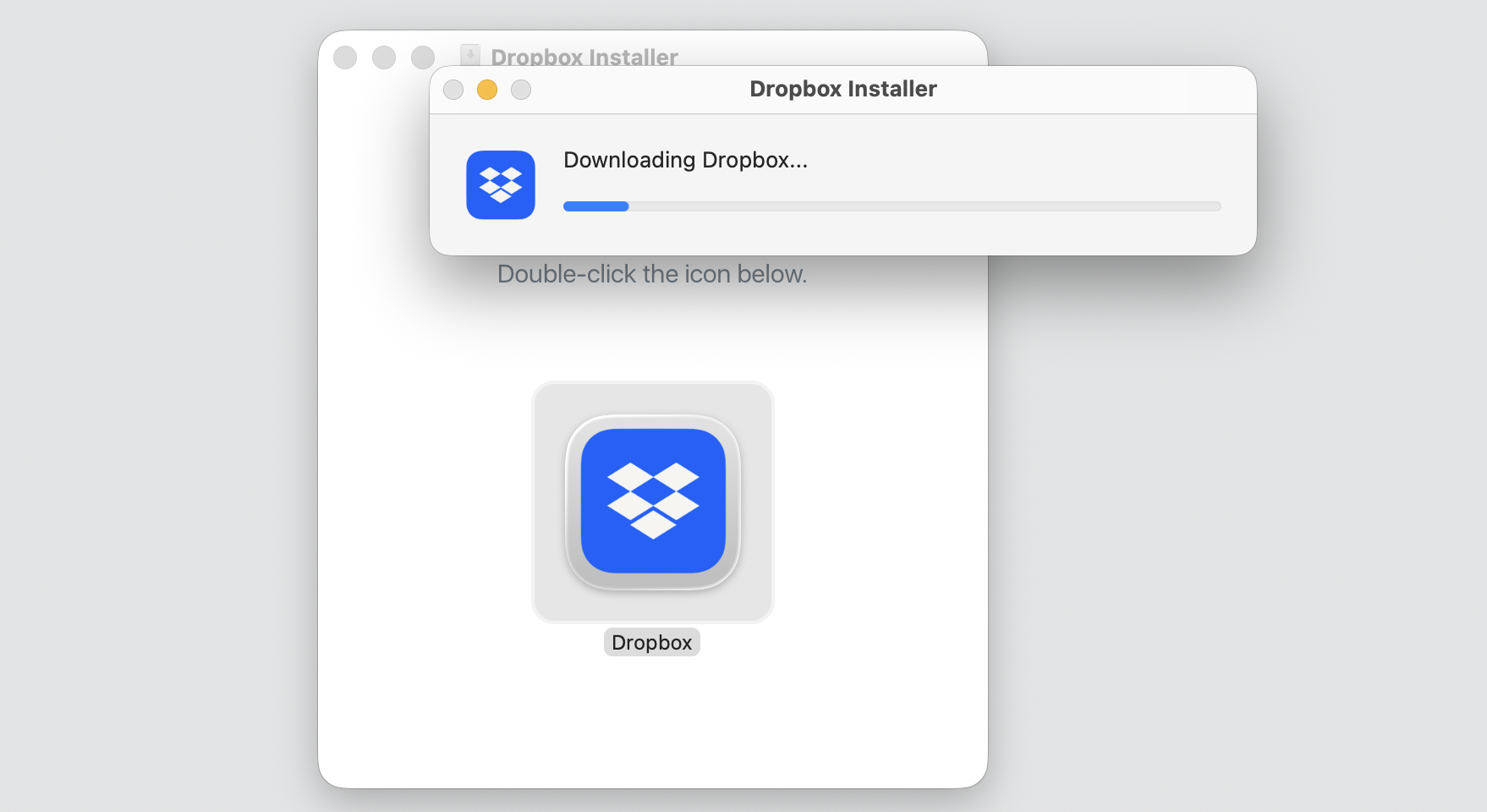Click the "Downloading Dropbox..." status text
1487x812 pixels.
click(686, 160)
